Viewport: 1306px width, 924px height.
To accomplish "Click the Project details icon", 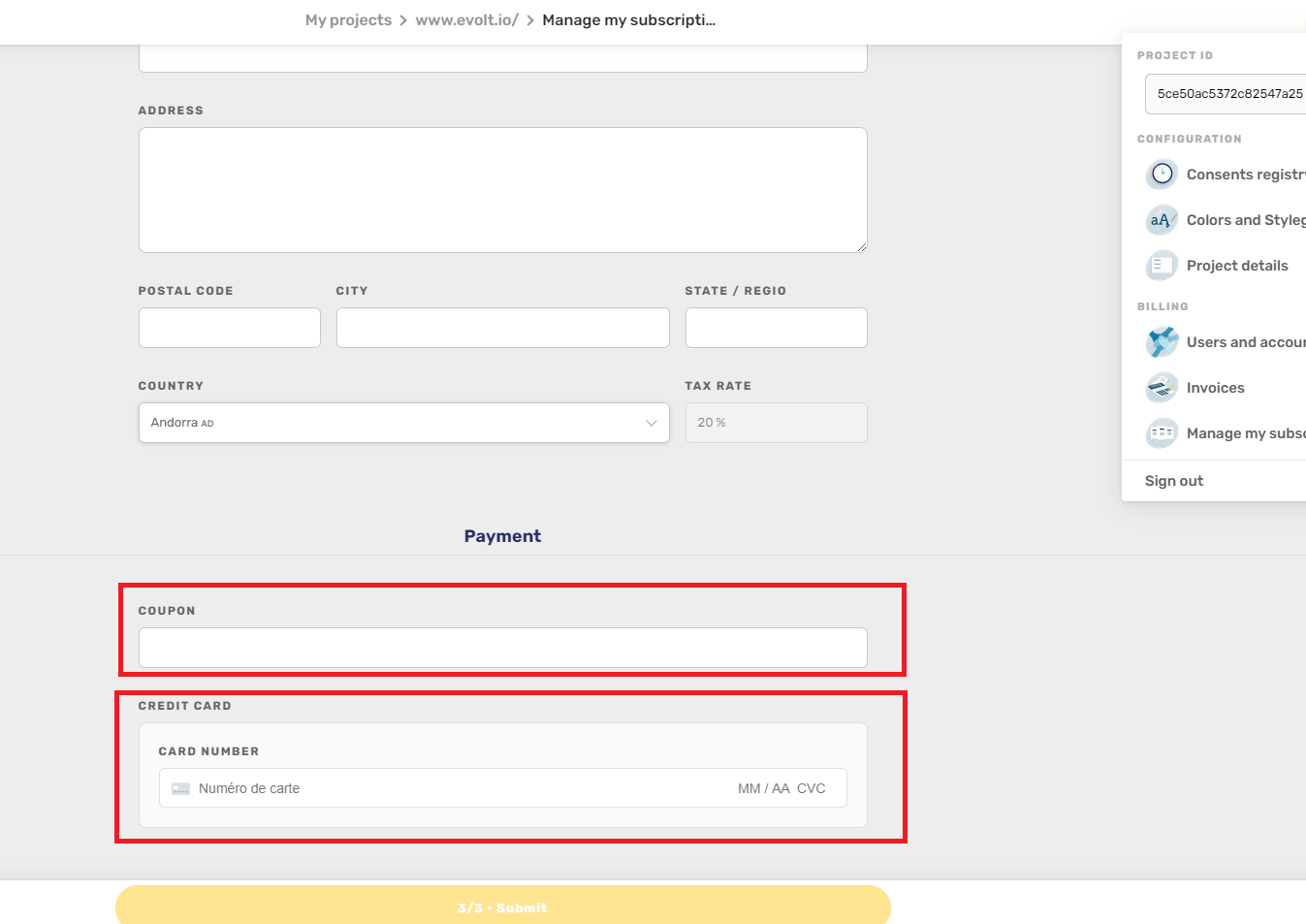I will point(1162,266).
